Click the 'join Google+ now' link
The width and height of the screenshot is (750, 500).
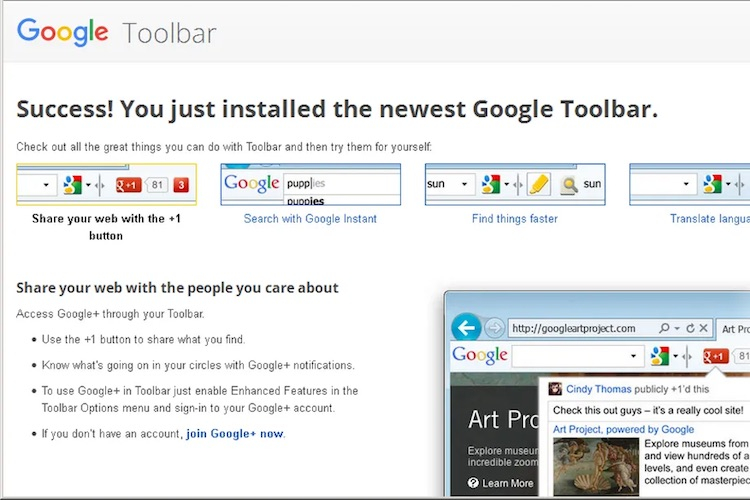tap(235, 434)
